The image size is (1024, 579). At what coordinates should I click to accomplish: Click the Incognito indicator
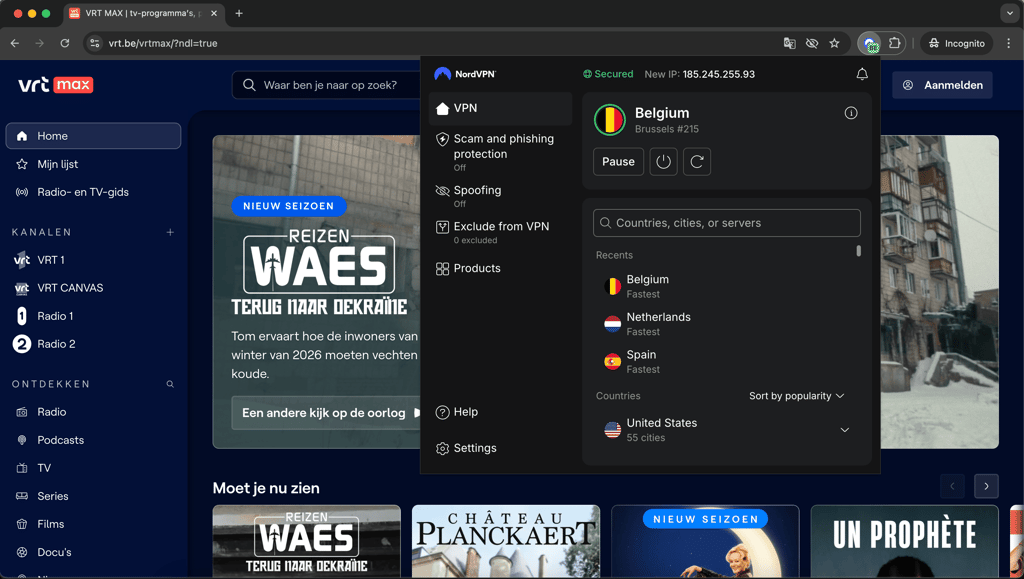[957, 43]
